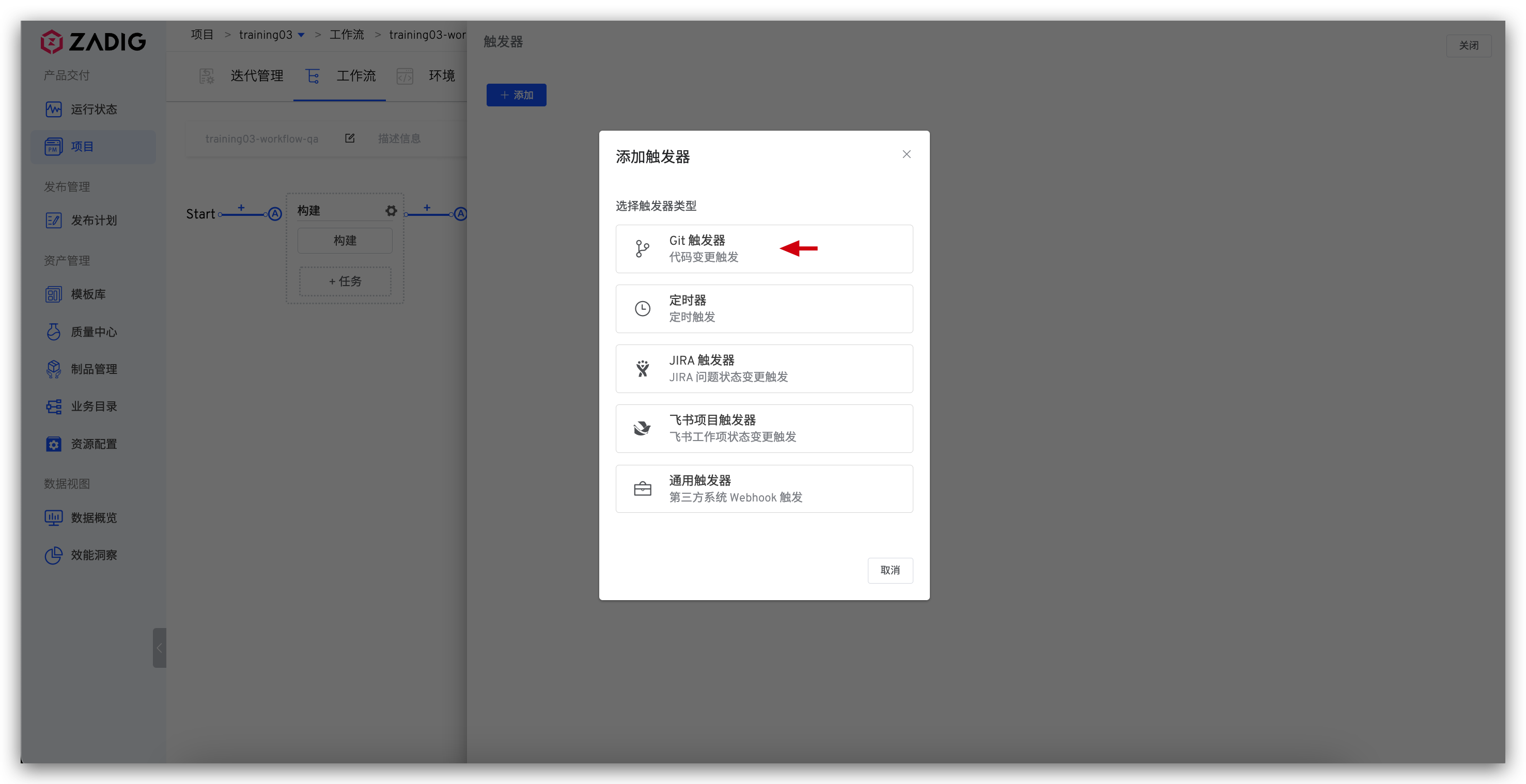The width and height of the screenshot is (1526, 784).
Task: Click the clock icon for 定时器
Action: (642, 308)
